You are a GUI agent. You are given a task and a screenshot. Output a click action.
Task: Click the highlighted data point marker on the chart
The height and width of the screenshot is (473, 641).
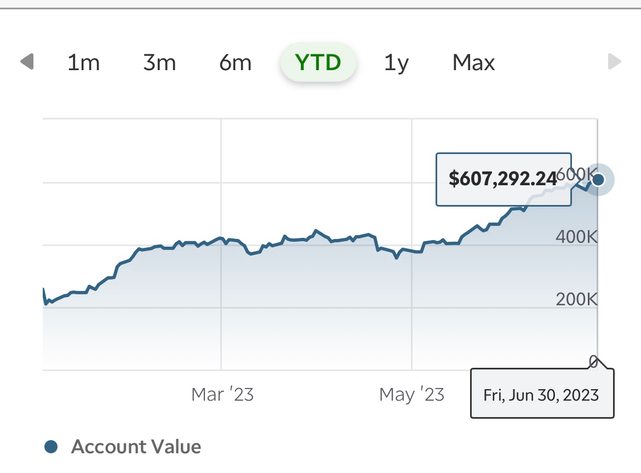(x=599, y=180)
